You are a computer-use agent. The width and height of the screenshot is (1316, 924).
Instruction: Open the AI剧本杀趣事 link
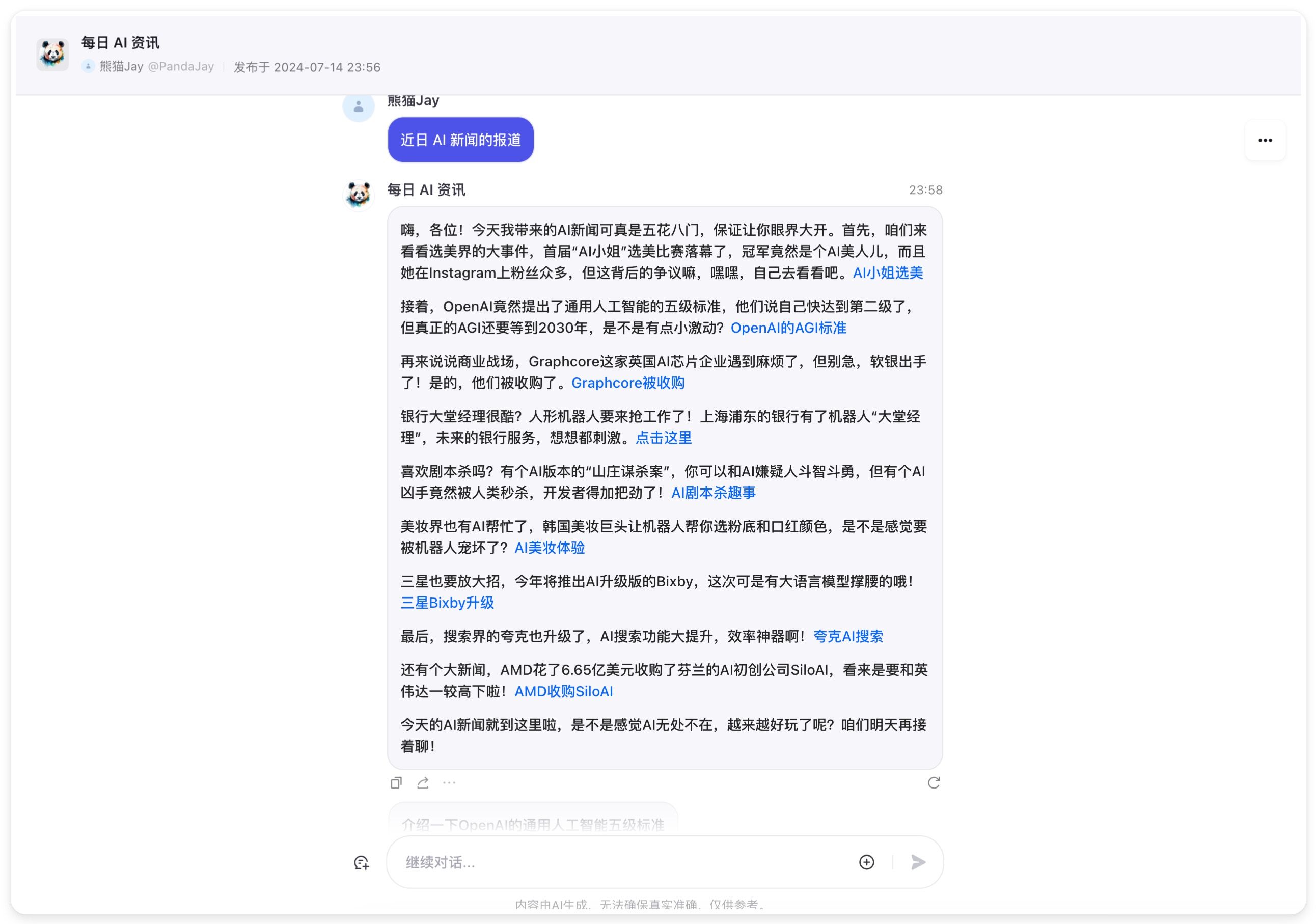click(713, 493)
